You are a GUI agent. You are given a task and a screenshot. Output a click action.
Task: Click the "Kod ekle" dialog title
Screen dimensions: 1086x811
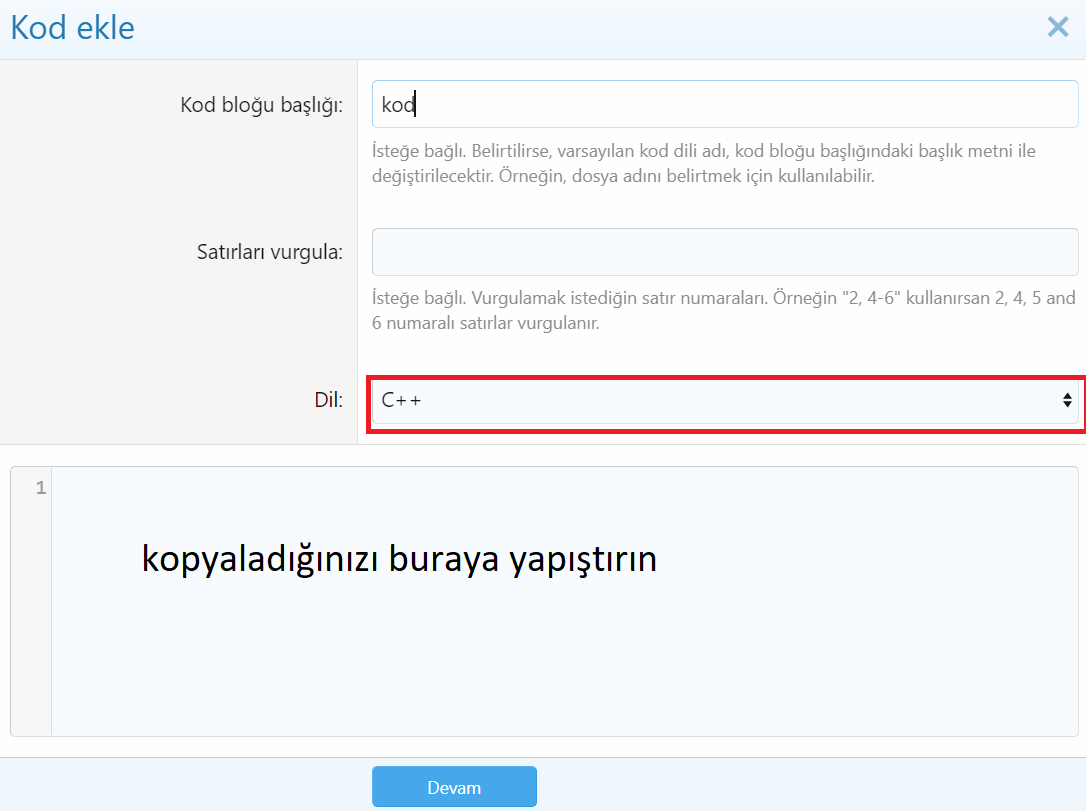point(73,27)
